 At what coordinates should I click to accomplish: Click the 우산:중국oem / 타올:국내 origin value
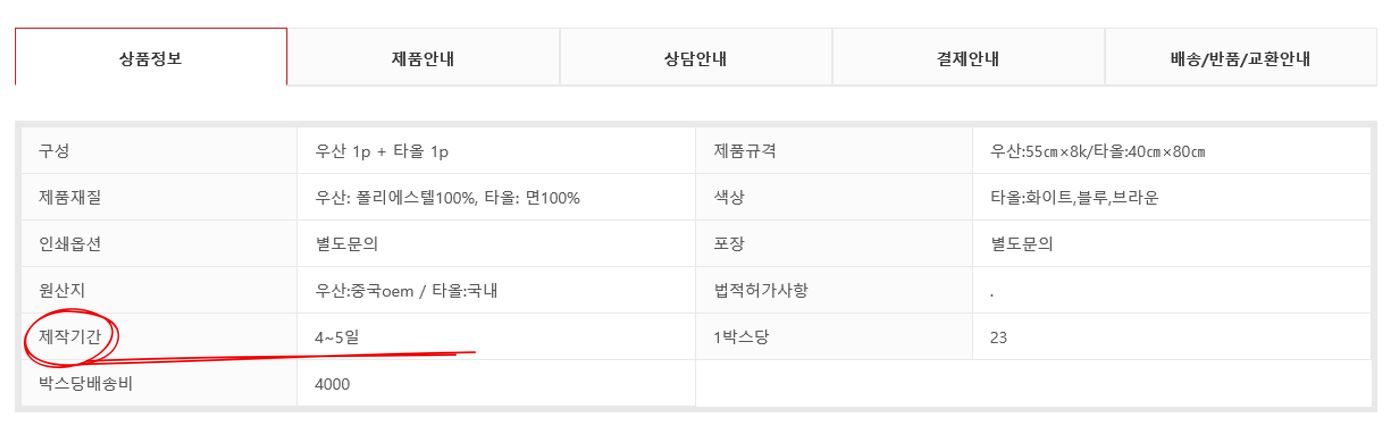pyautogui.click(x=415, y=291)
